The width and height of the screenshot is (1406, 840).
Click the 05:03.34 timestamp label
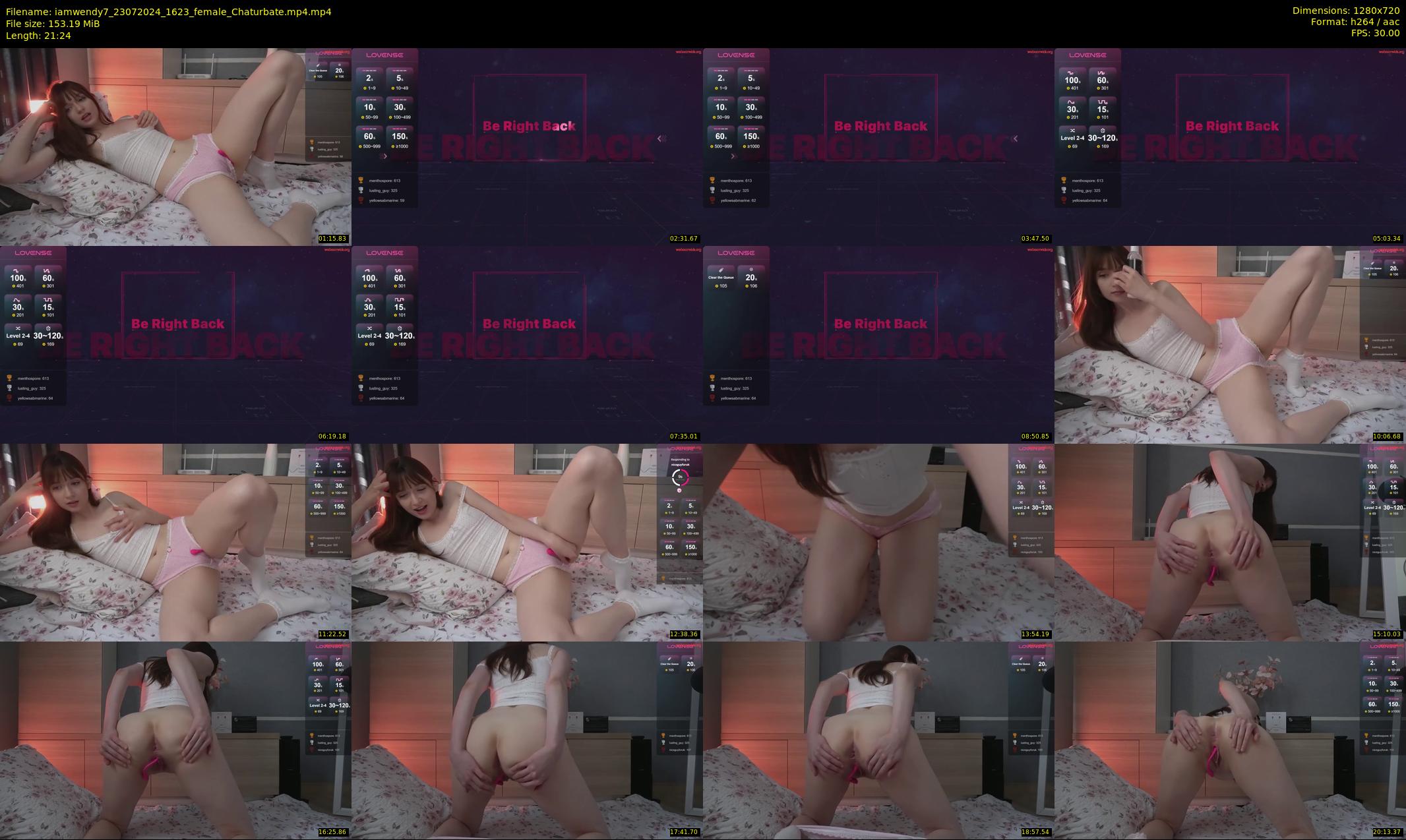pos(1386,239)
